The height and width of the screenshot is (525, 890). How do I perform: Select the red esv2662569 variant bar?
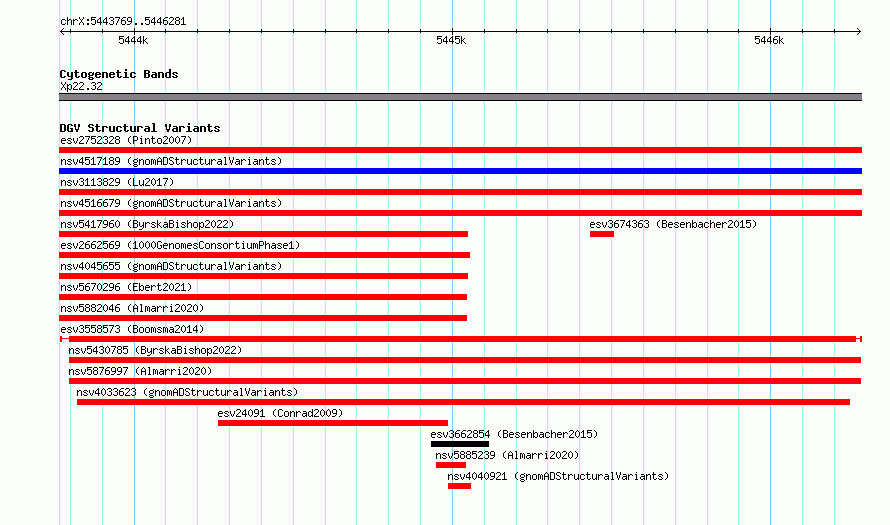coord(265,255)
